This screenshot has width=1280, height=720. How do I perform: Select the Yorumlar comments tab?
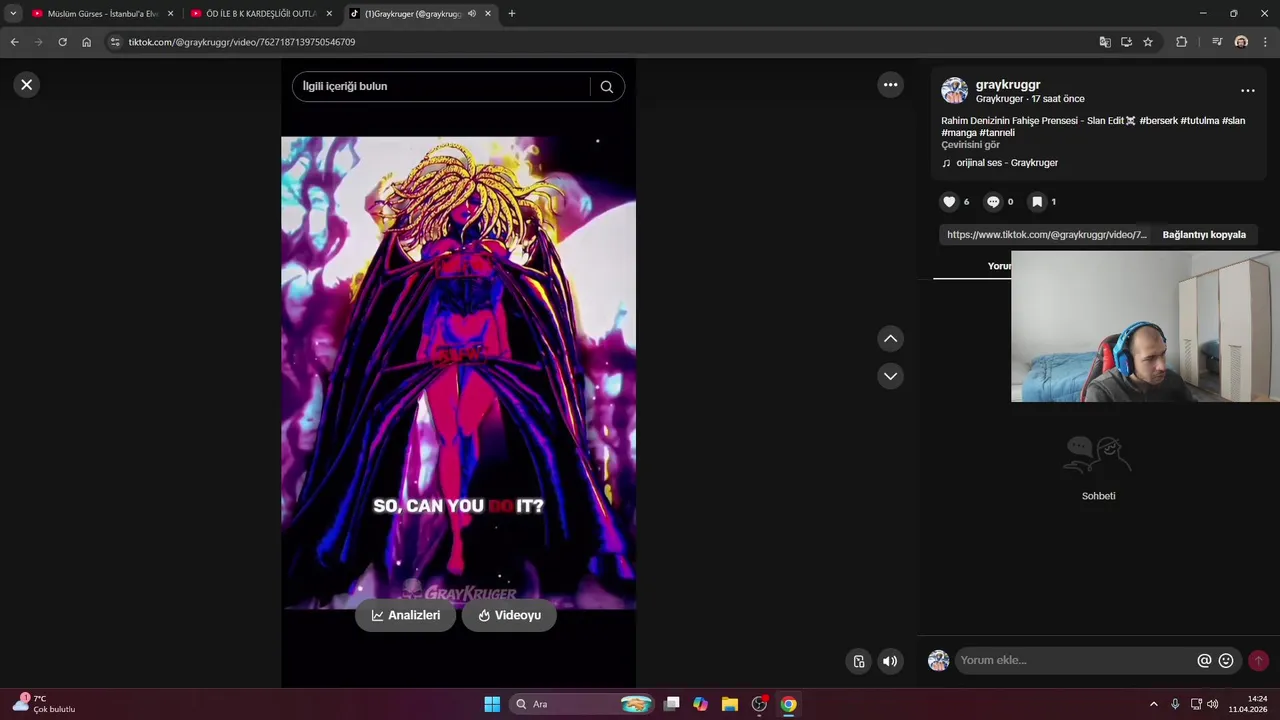pyautogui.click(x=1000, y=266)
